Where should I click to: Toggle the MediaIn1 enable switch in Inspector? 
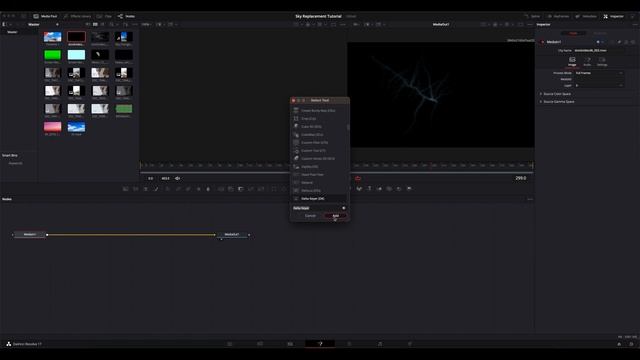pos(543,42)
